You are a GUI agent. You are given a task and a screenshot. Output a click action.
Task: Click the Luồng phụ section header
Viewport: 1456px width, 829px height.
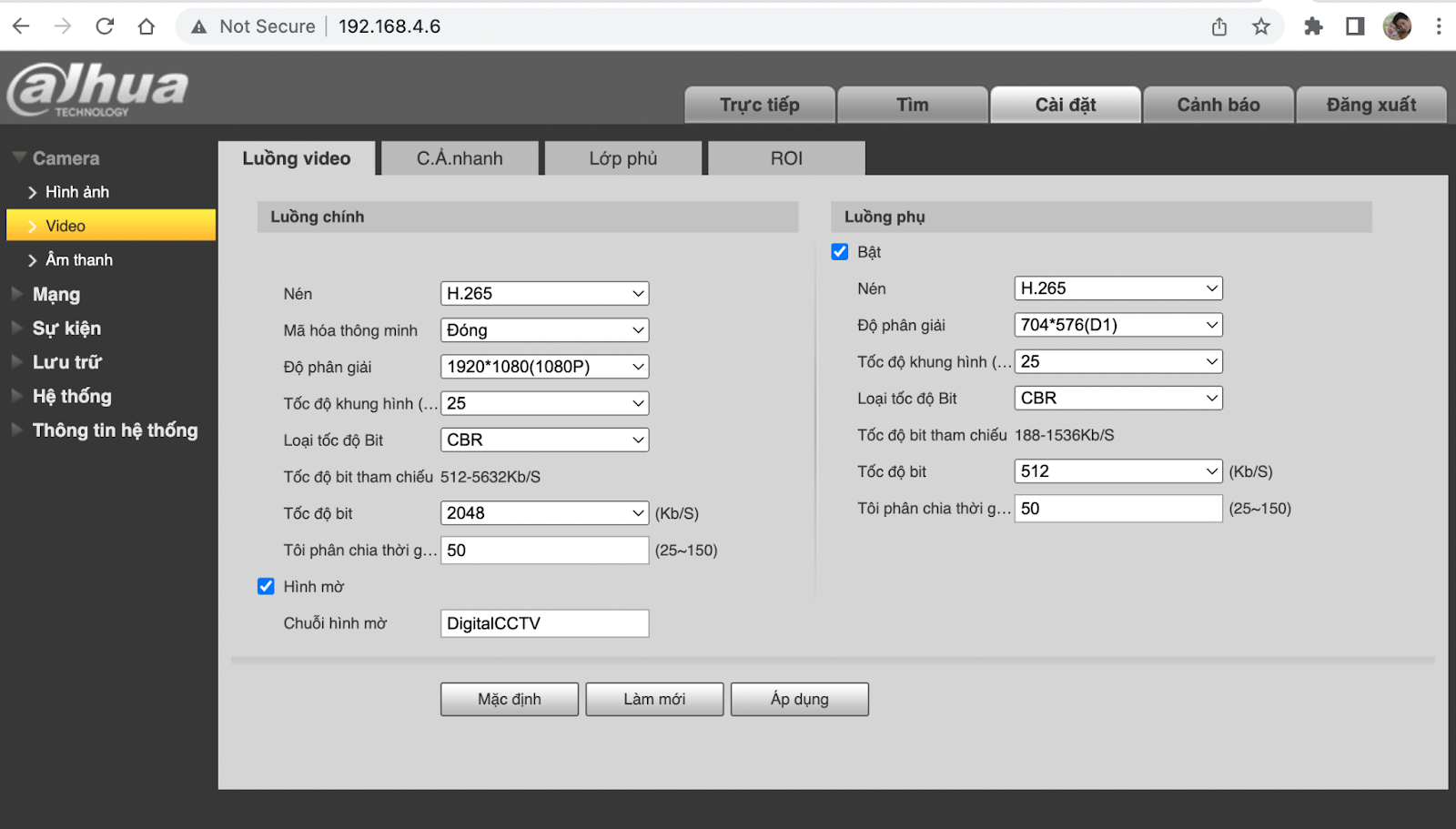[1101, 217]
